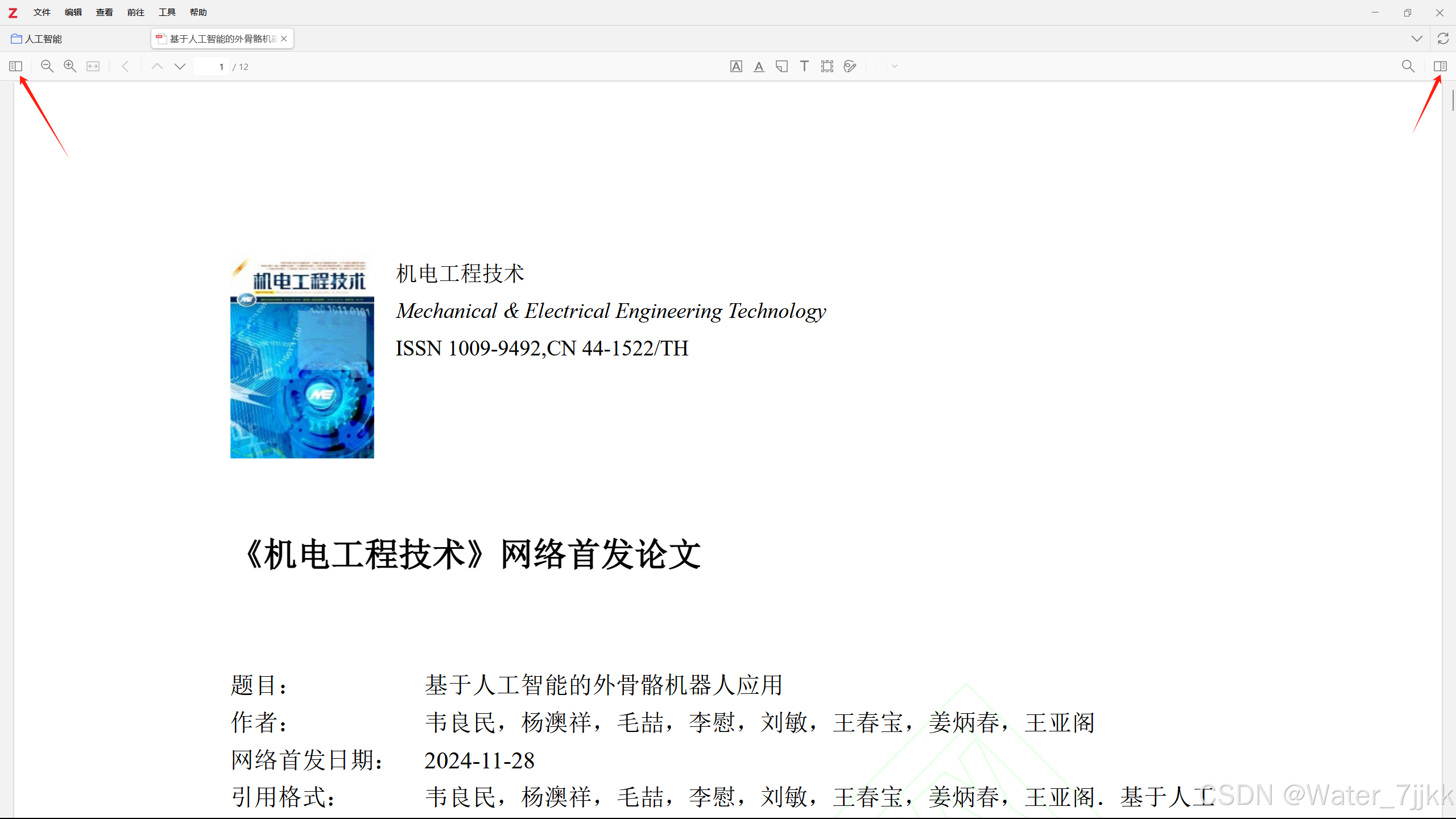
Task: Click the page number input field
Action: pyautogui.click(x=212, y=67)
